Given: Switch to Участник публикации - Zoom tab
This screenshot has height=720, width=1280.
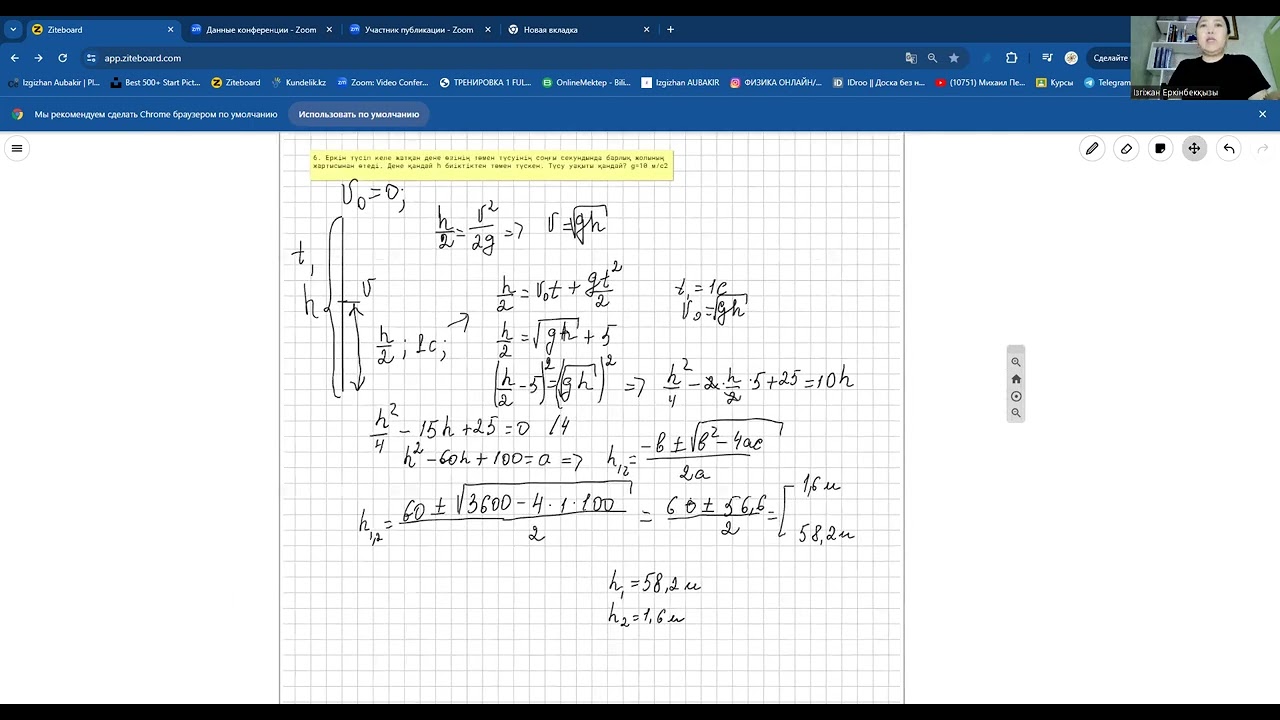Looking at the screenshot, I should (419, 29).
